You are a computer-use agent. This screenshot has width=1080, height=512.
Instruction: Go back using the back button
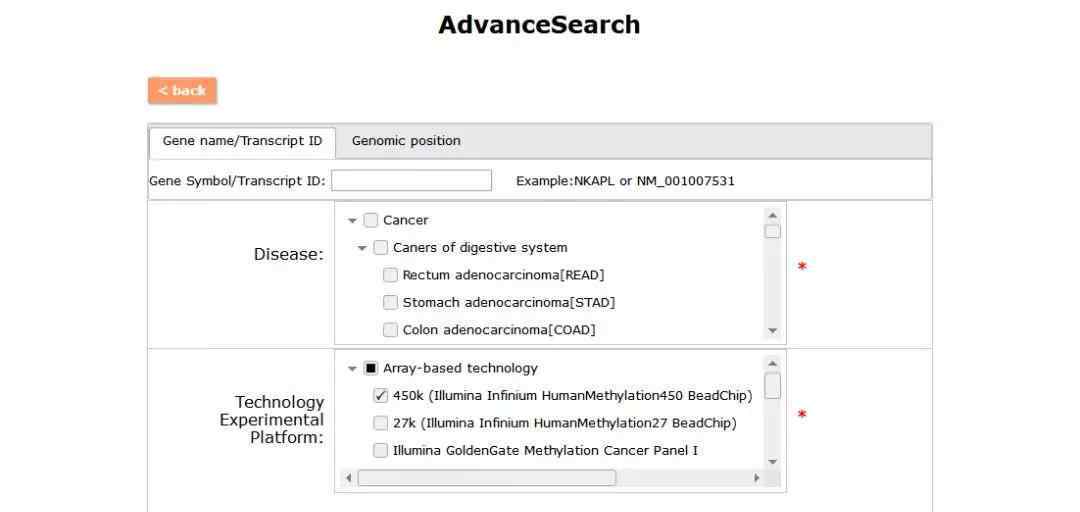click(183, 91)
